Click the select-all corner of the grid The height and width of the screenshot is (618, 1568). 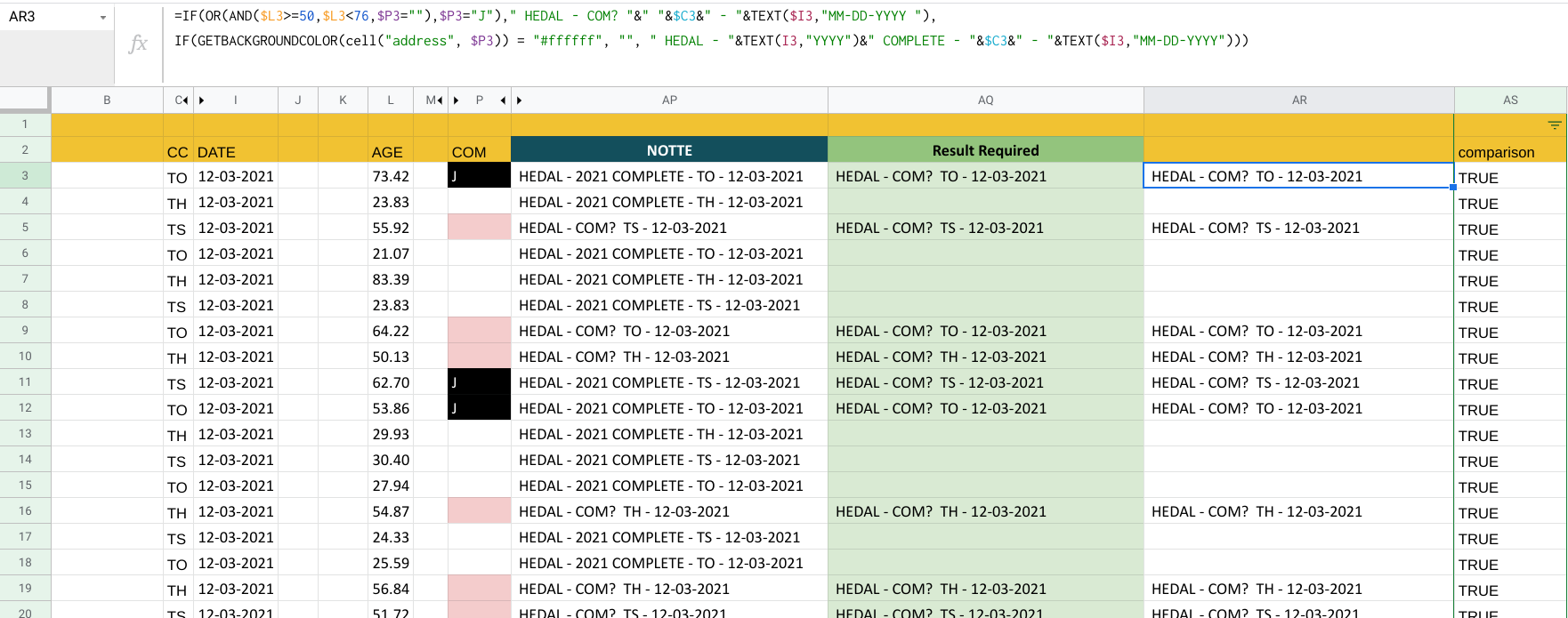[24, 100]
